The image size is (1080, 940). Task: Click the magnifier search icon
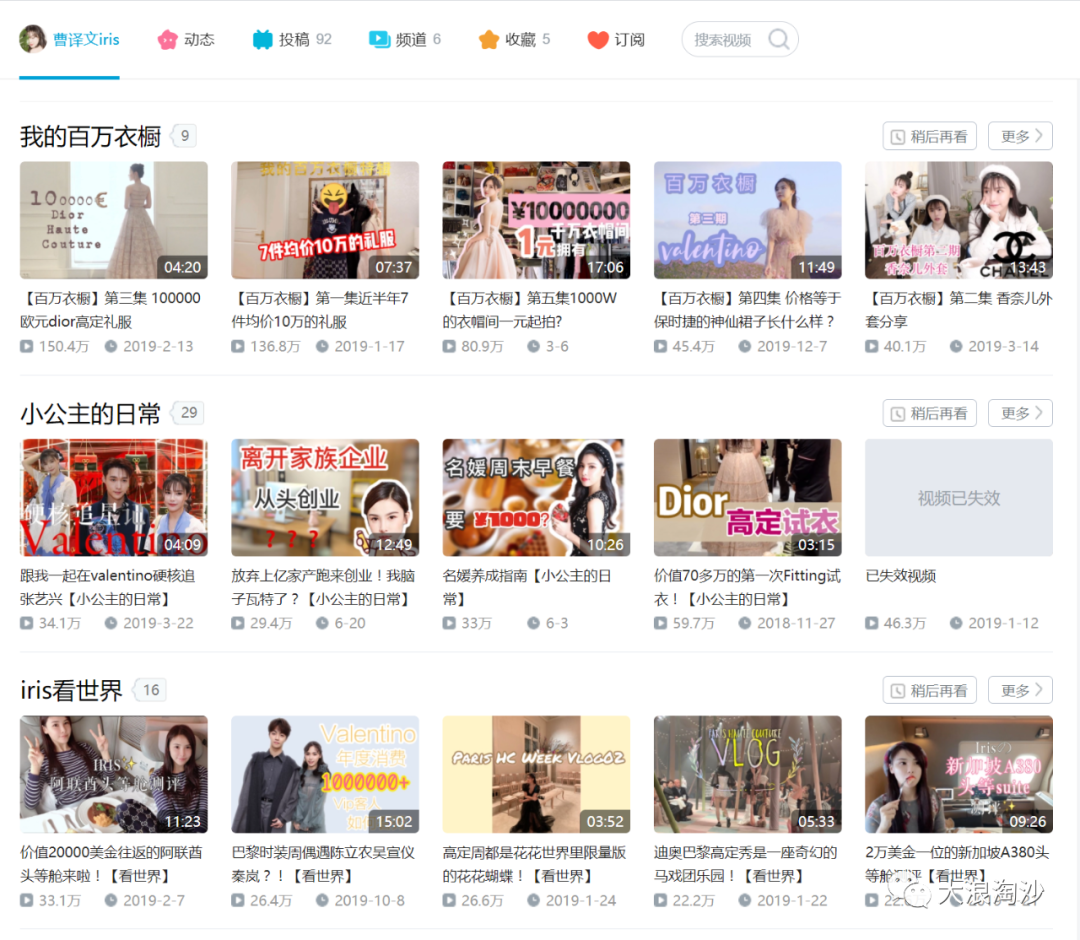(778, 40)
